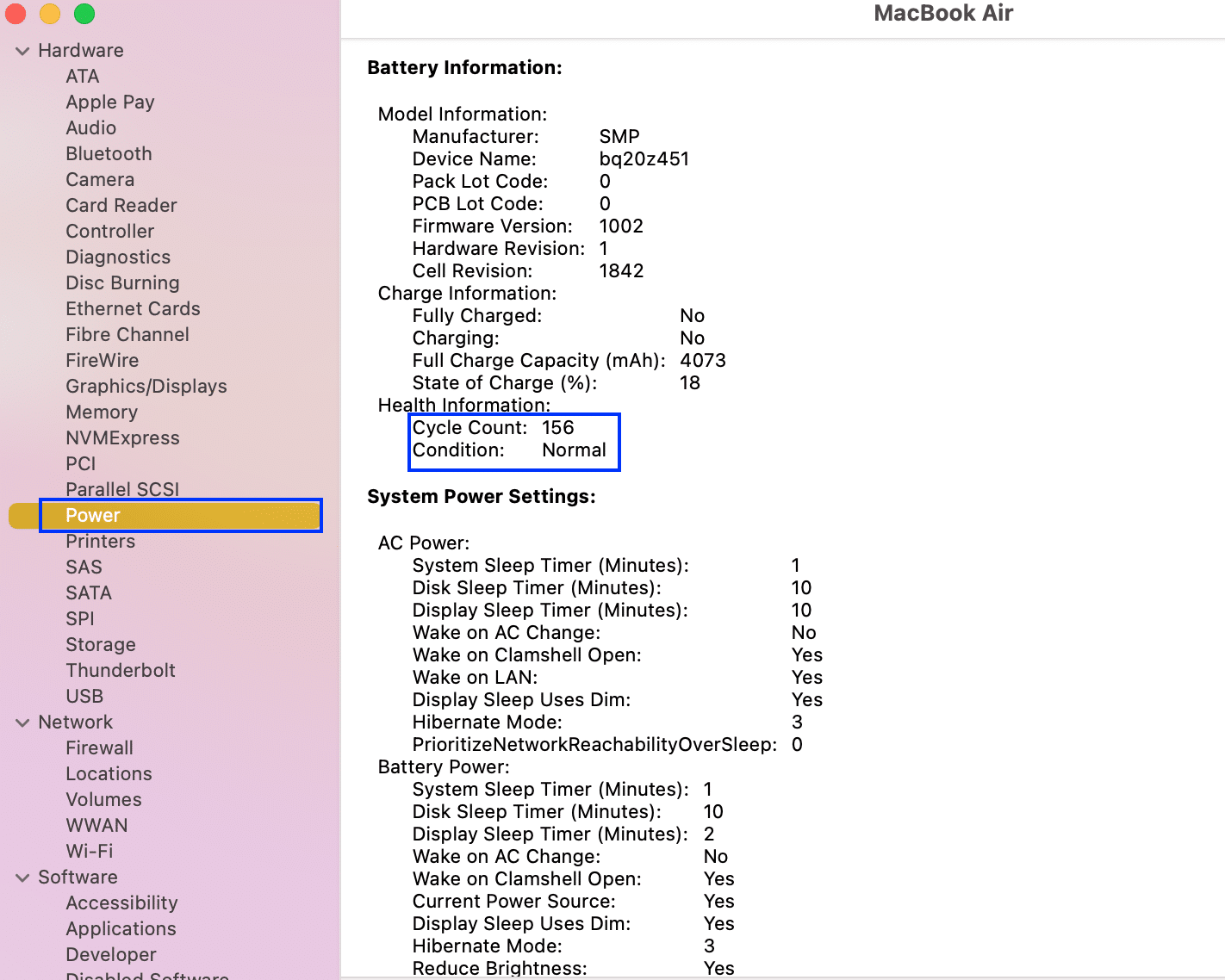Image resolution: width=1225 pixels, height=980 pixels.
Task: Minimize the System Information window
Action: coord(49,14)
